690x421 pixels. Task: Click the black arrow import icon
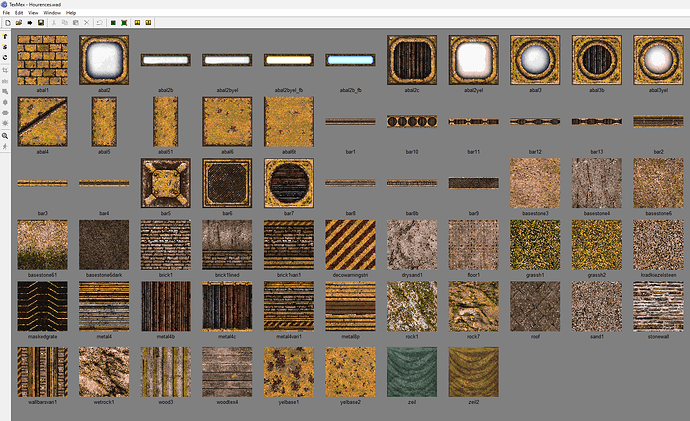click(29, 22)
